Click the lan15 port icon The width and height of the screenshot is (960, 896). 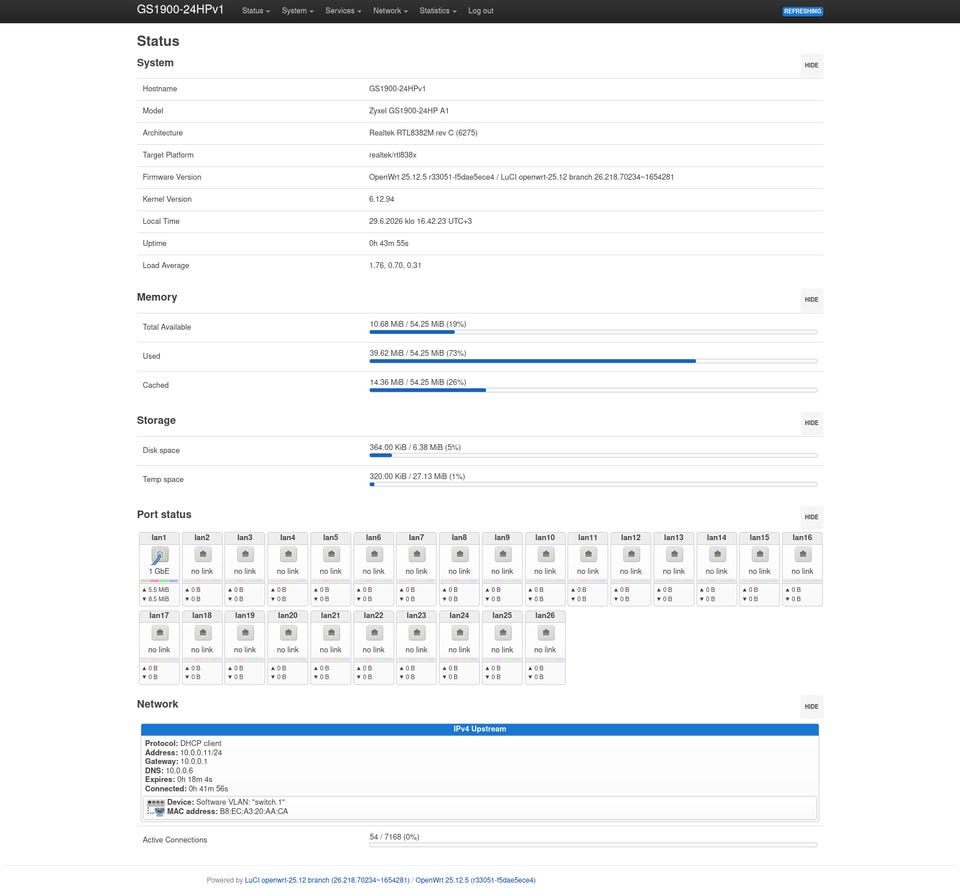(x=759, y=554)
